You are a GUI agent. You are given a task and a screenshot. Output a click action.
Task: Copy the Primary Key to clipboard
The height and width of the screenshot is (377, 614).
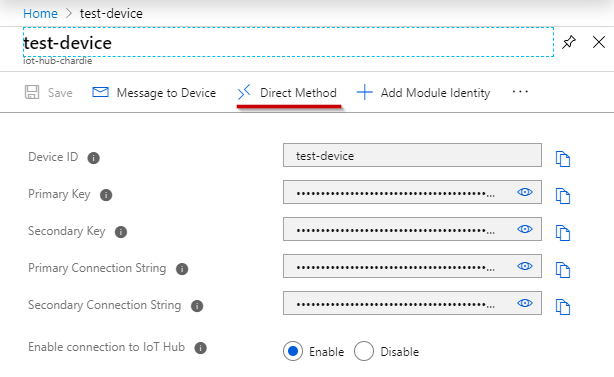click(x=563, y=196)
